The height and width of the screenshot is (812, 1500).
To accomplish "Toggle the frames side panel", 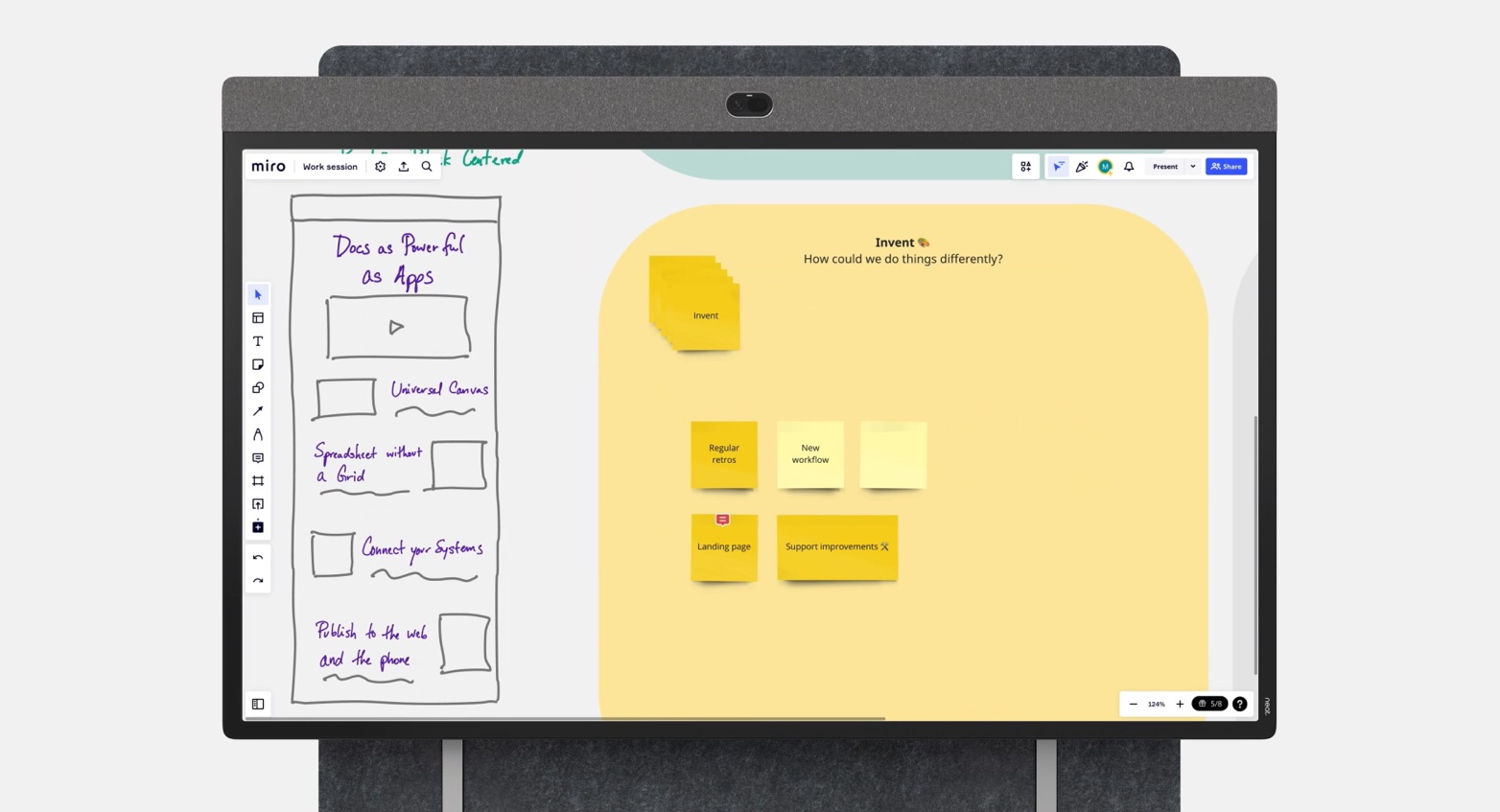I will click(258, 704).
